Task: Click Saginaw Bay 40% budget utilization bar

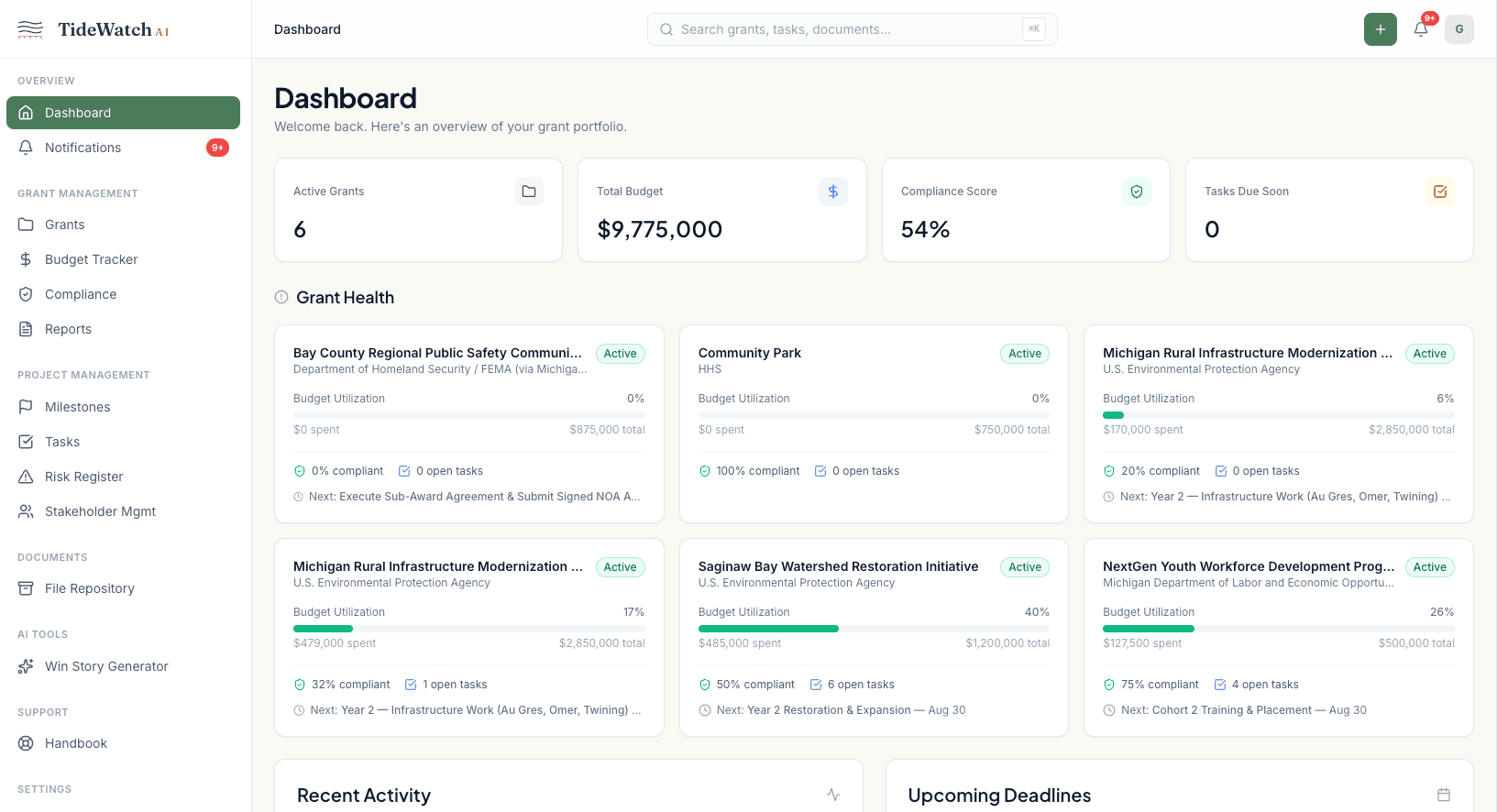Action: pos(874,629)
